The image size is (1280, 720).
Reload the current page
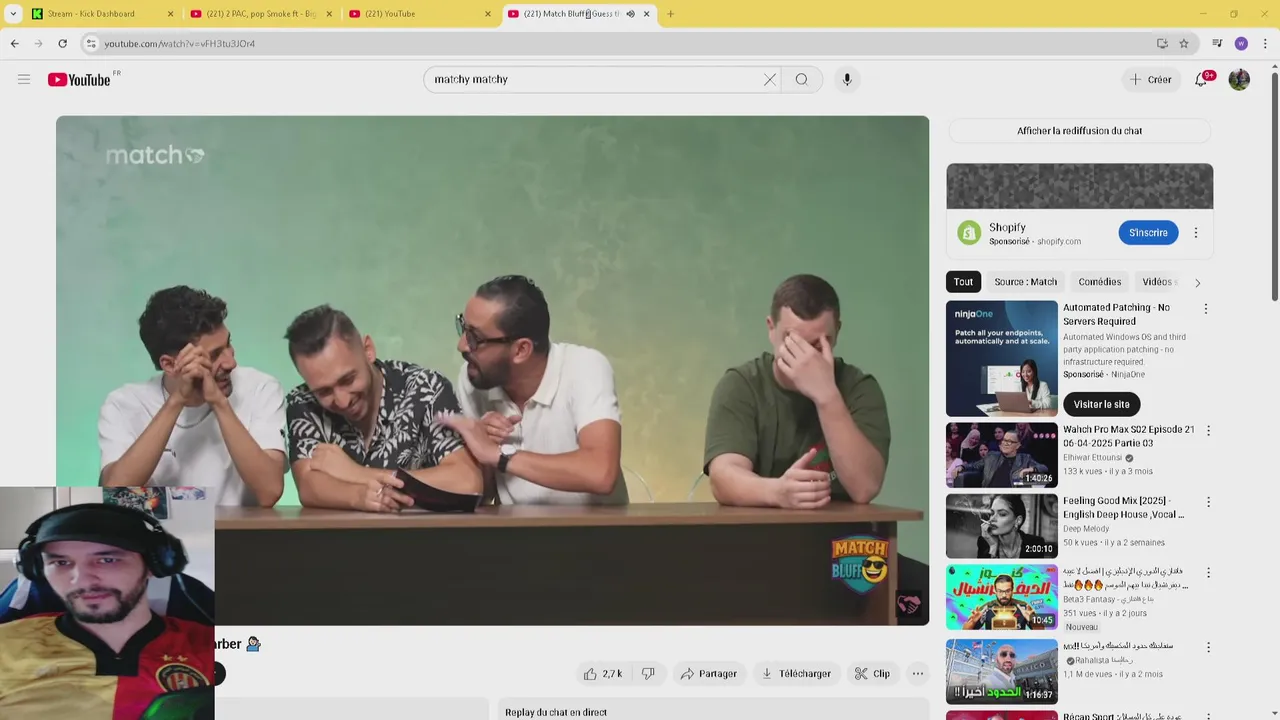62,43
